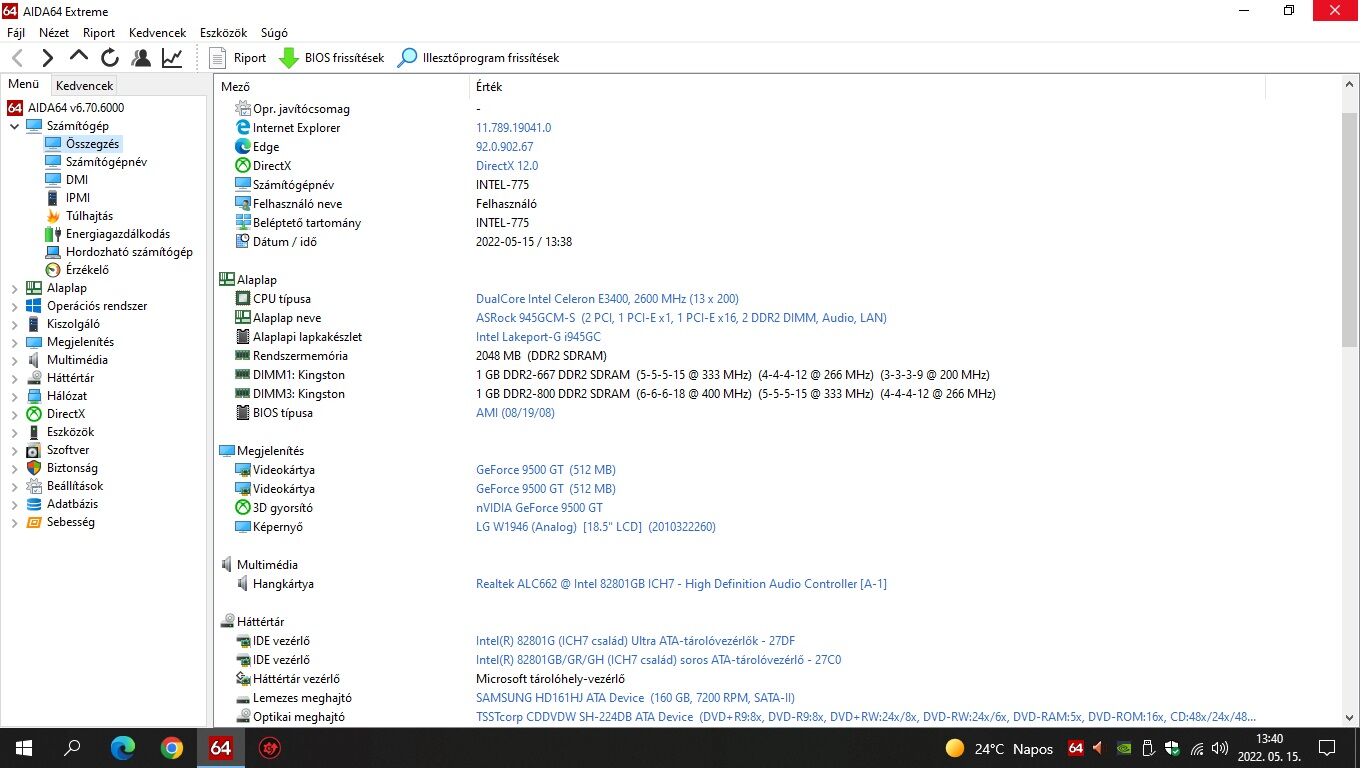1365x768 pixels.
Task: Expand the Megjelenítés tree node
Action: pyautogui.click(x=14, y=342)
